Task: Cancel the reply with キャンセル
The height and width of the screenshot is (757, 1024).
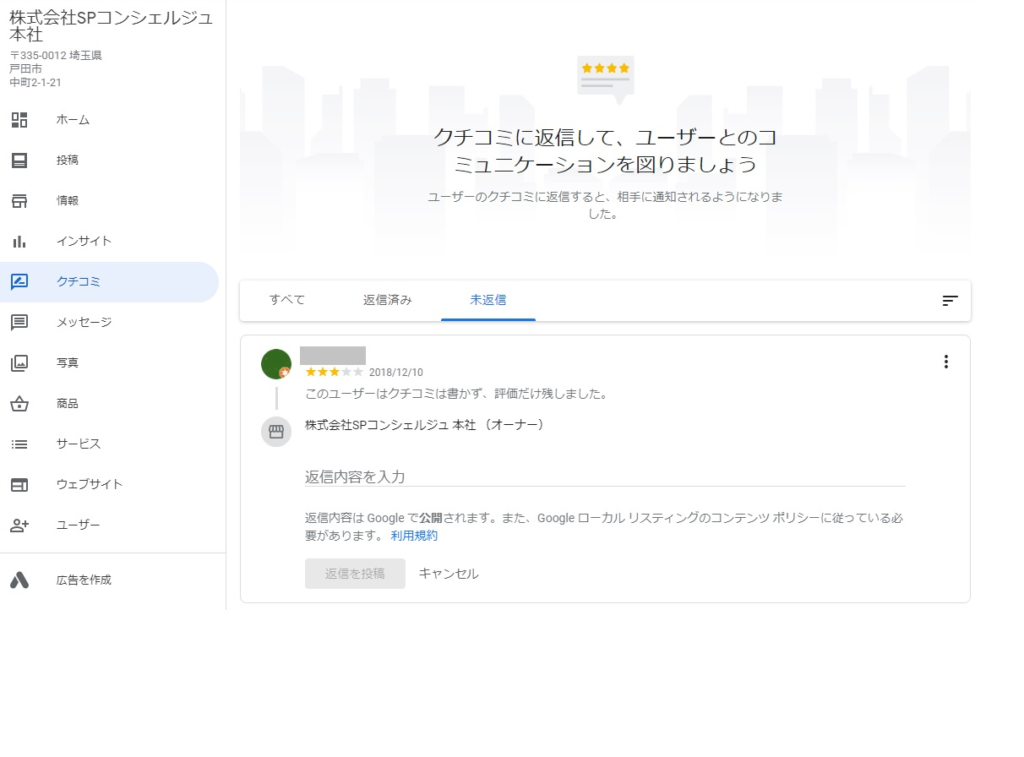Action: click(x=449, y=573)
